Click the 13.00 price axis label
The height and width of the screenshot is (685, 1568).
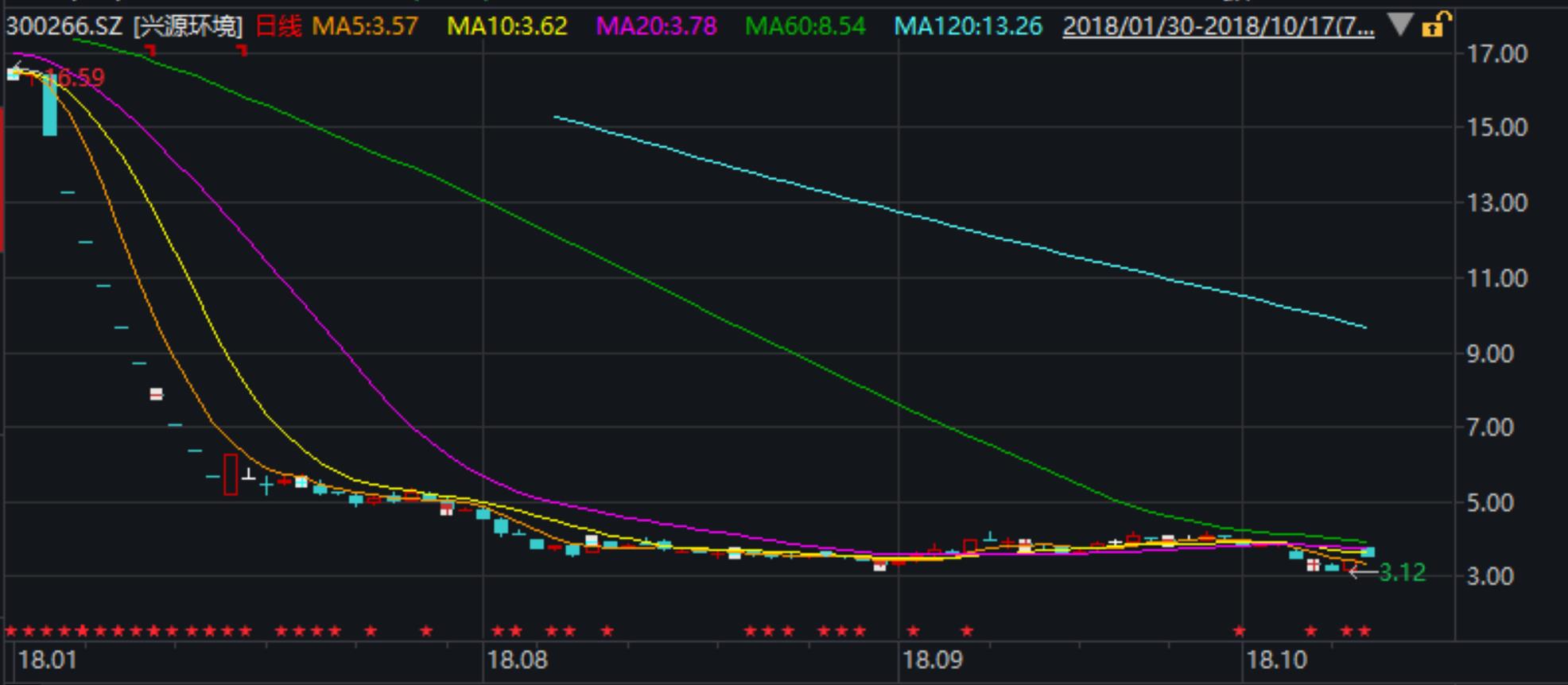point(1497,203)
